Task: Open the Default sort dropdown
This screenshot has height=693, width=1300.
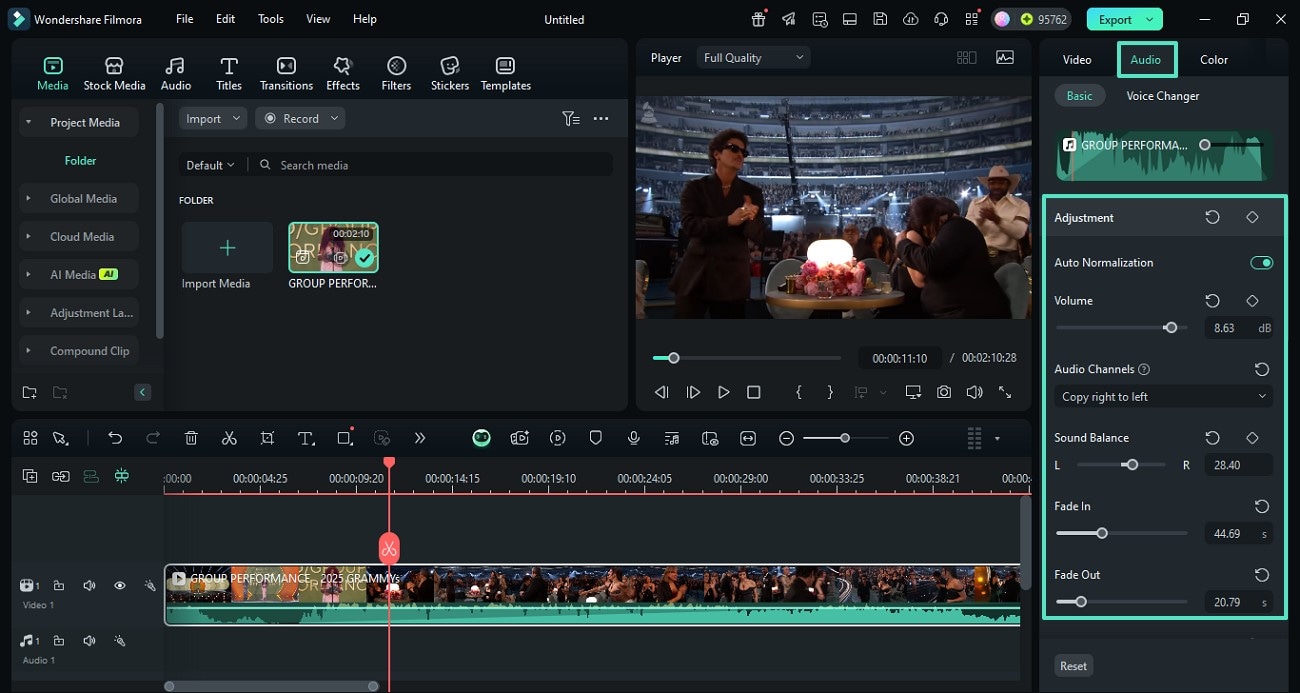Action: tap(210, 165)
